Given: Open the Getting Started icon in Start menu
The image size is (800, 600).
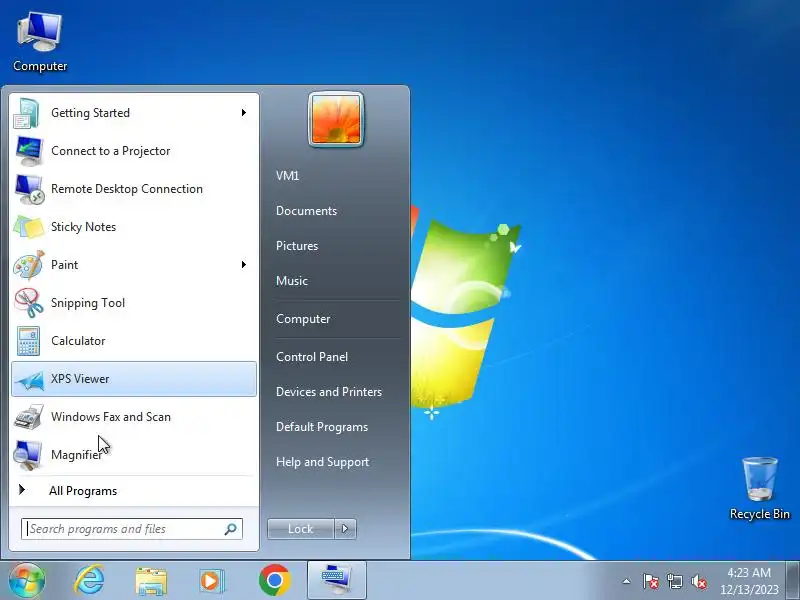Looking at the screenshot, I should (x=27, y=113).
